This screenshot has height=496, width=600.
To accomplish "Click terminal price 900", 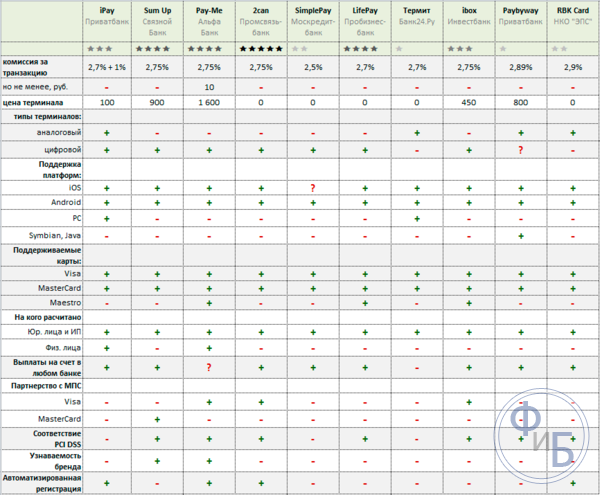I will click(157, 103).
